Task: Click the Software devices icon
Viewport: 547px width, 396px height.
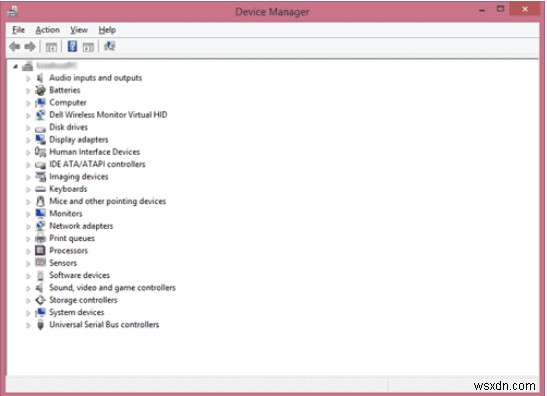Action: [40, 275]
